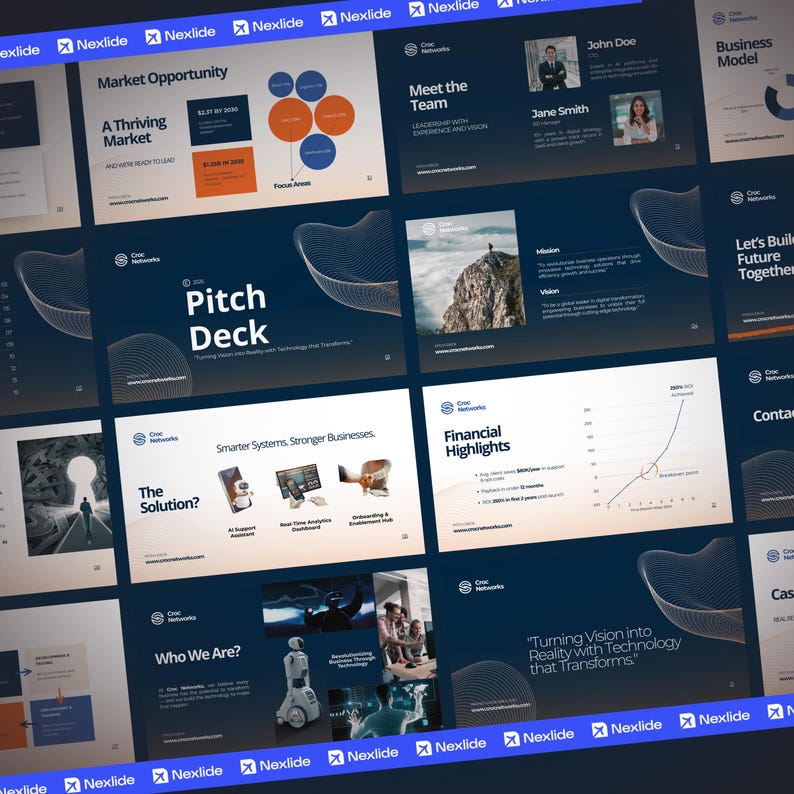Click www.crocnetworks.com on Pitch Deck slide
794x794 pixels.
click(156, 380)
